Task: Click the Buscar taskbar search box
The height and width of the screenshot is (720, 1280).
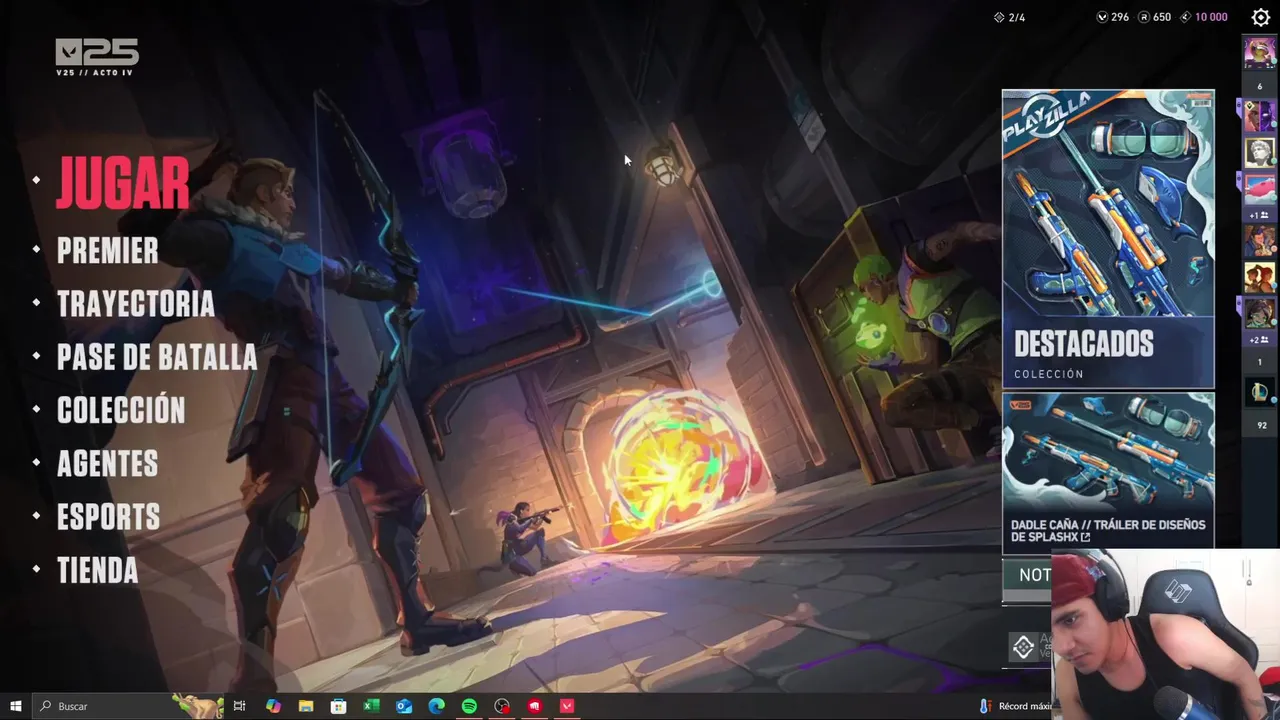Action: click(130, 706)
